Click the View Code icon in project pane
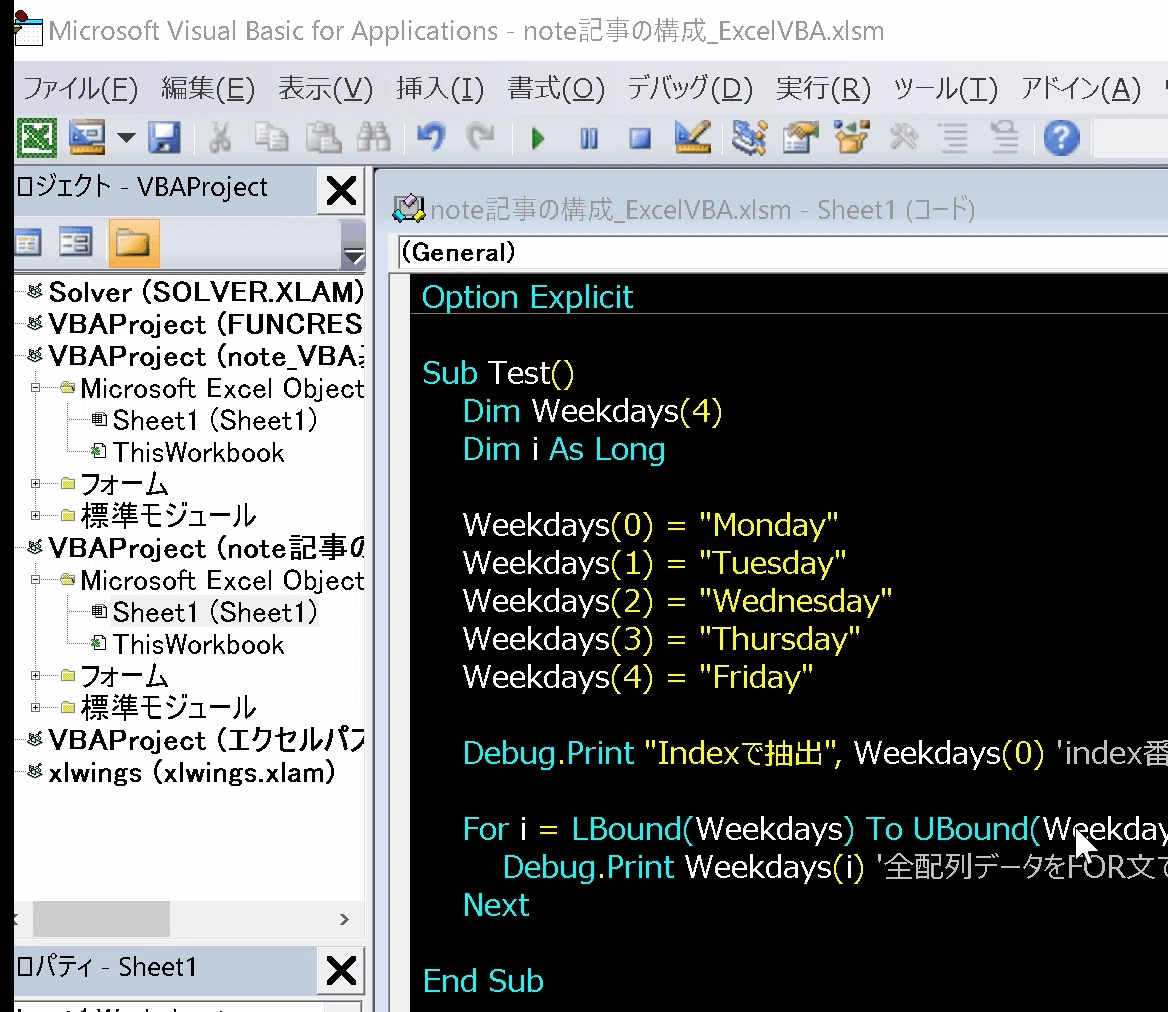 click(28, 244)
